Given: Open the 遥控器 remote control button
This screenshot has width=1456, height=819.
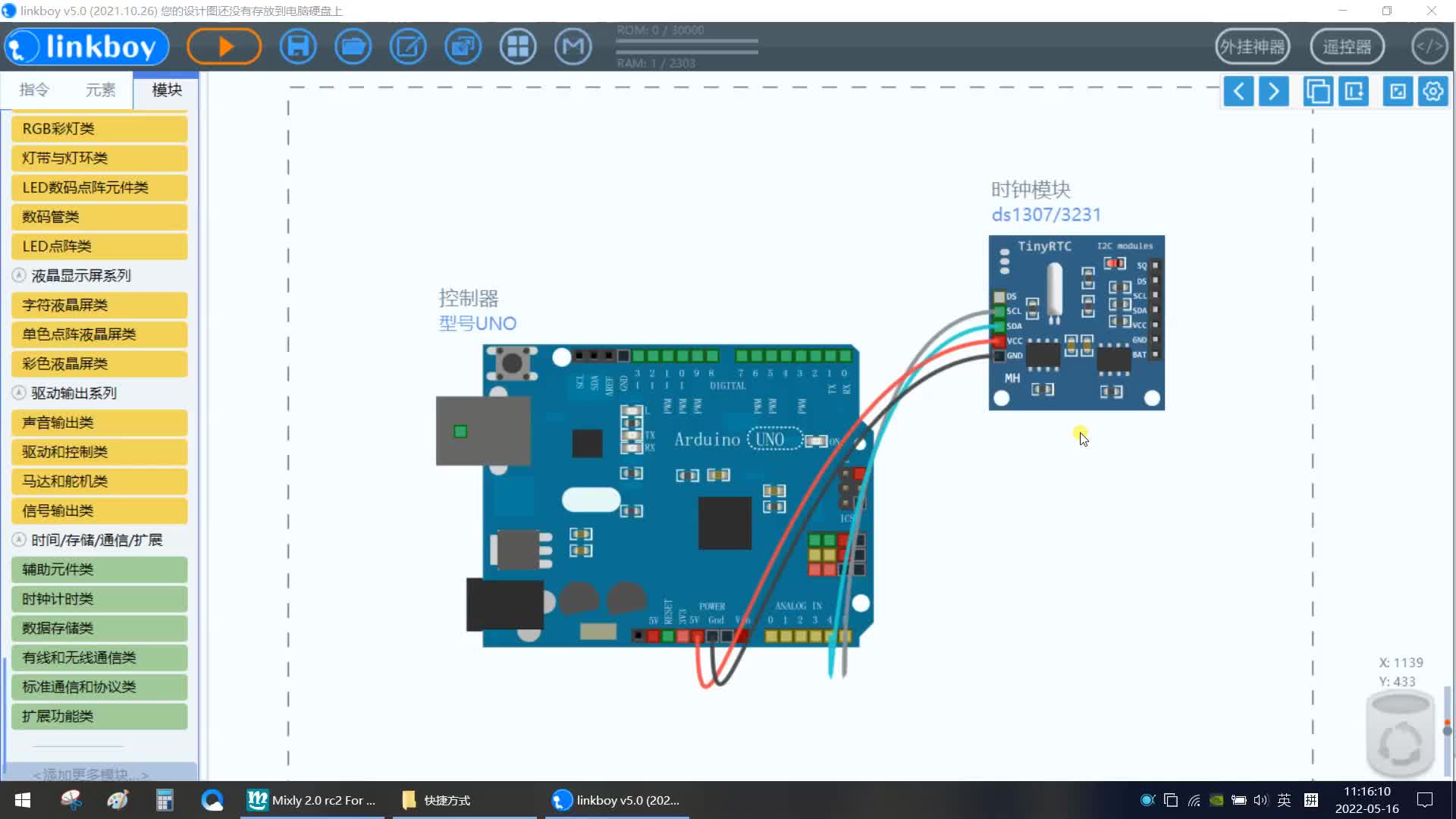Looking at the screenshot, I should pyautogui.click(x=1347, y=47).
